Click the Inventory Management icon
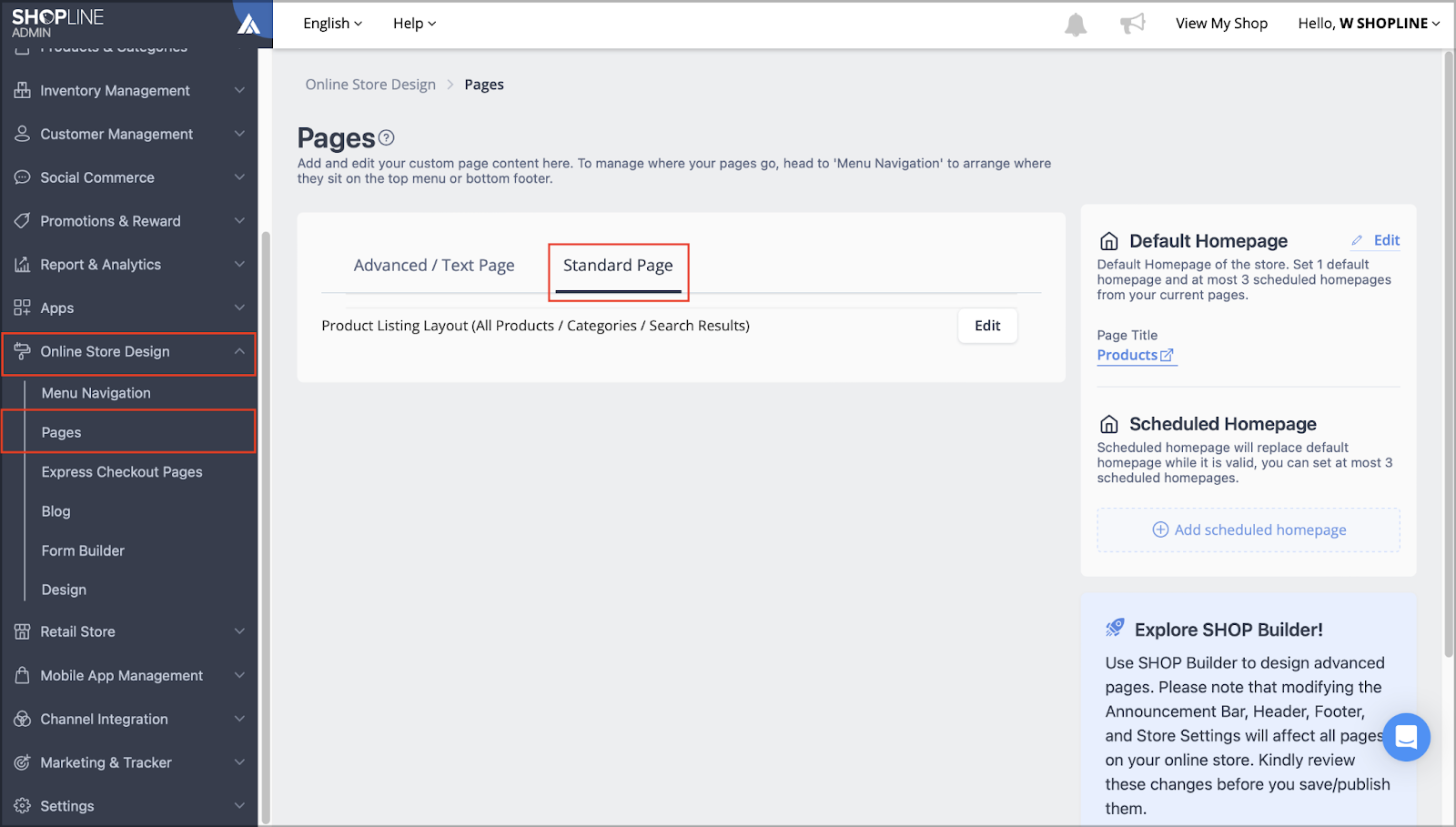 22,90
